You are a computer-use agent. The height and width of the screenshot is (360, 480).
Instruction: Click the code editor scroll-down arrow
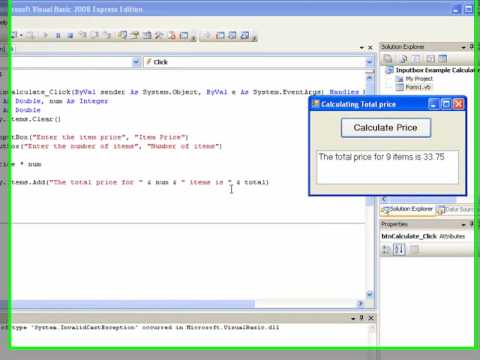point(369,294)
